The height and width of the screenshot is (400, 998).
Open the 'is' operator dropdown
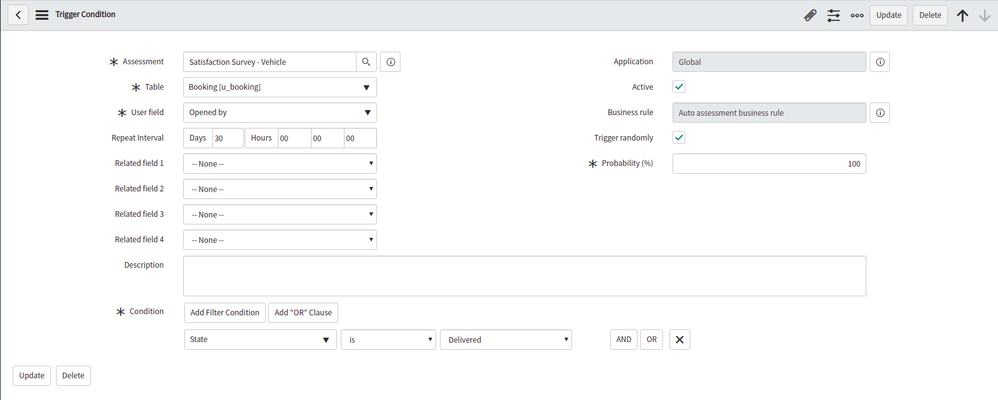(388, 339)
